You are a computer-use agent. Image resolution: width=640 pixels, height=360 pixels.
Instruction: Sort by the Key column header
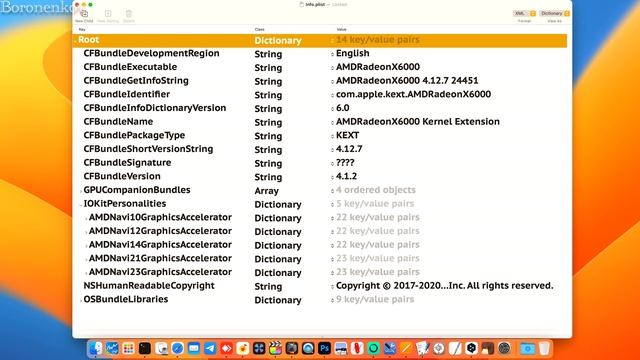(82, 29)
